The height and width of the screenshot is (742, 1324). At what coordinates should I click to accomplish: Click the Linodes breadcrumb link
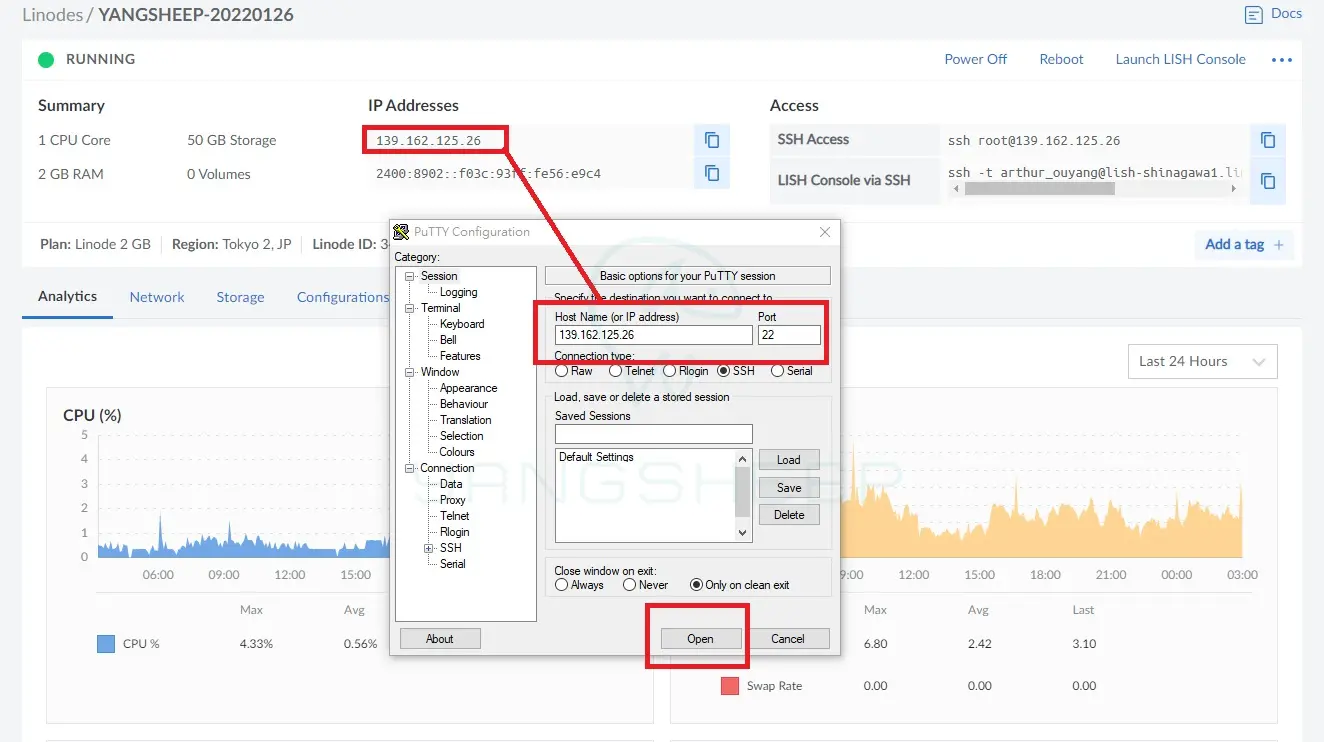pos(53,15)
